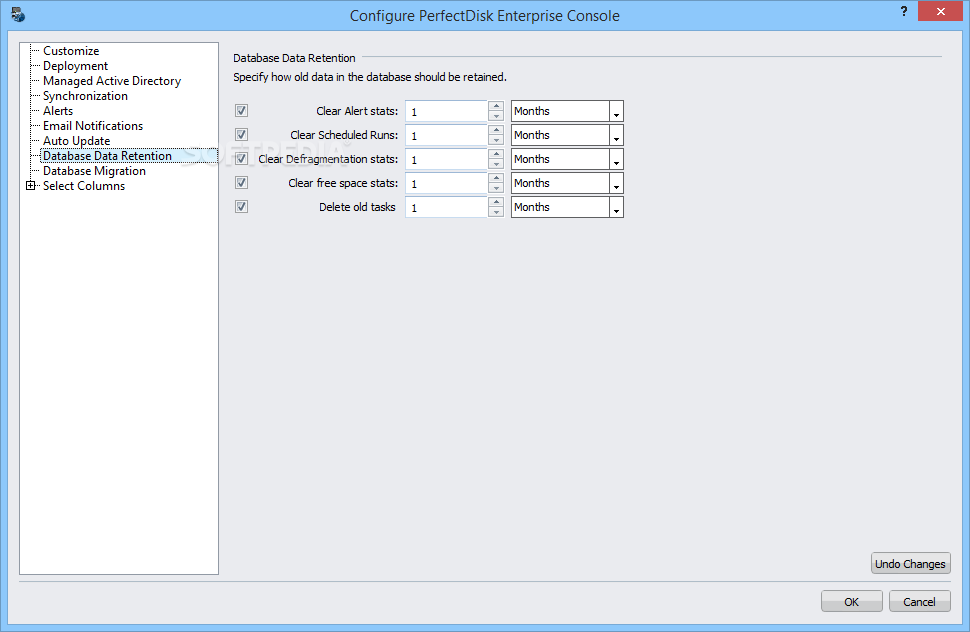Click the Undo Changes button
This screenshot has height=632, width=970.
(x=911, y=563)
